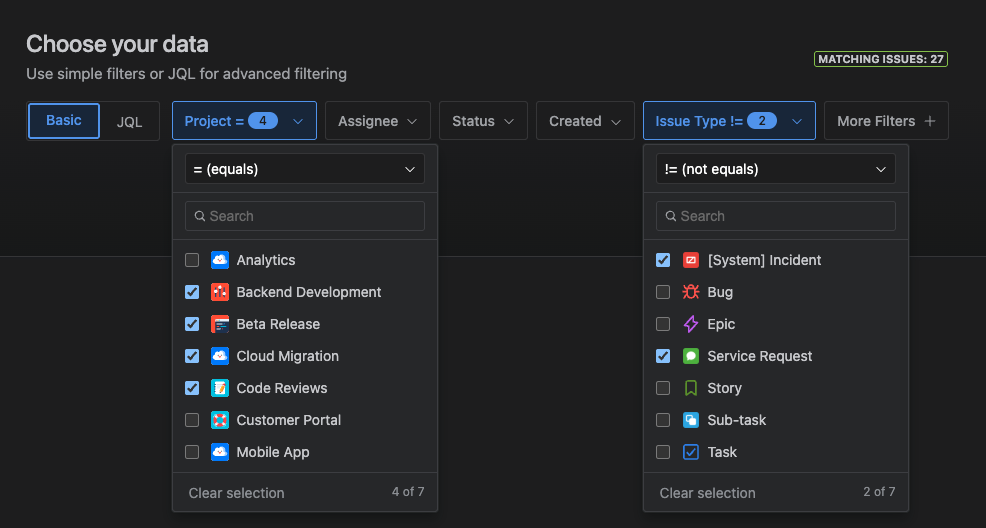986x528 pixels.
Task: Click the Cloud Migration project icon
Action: click(219, 356)
